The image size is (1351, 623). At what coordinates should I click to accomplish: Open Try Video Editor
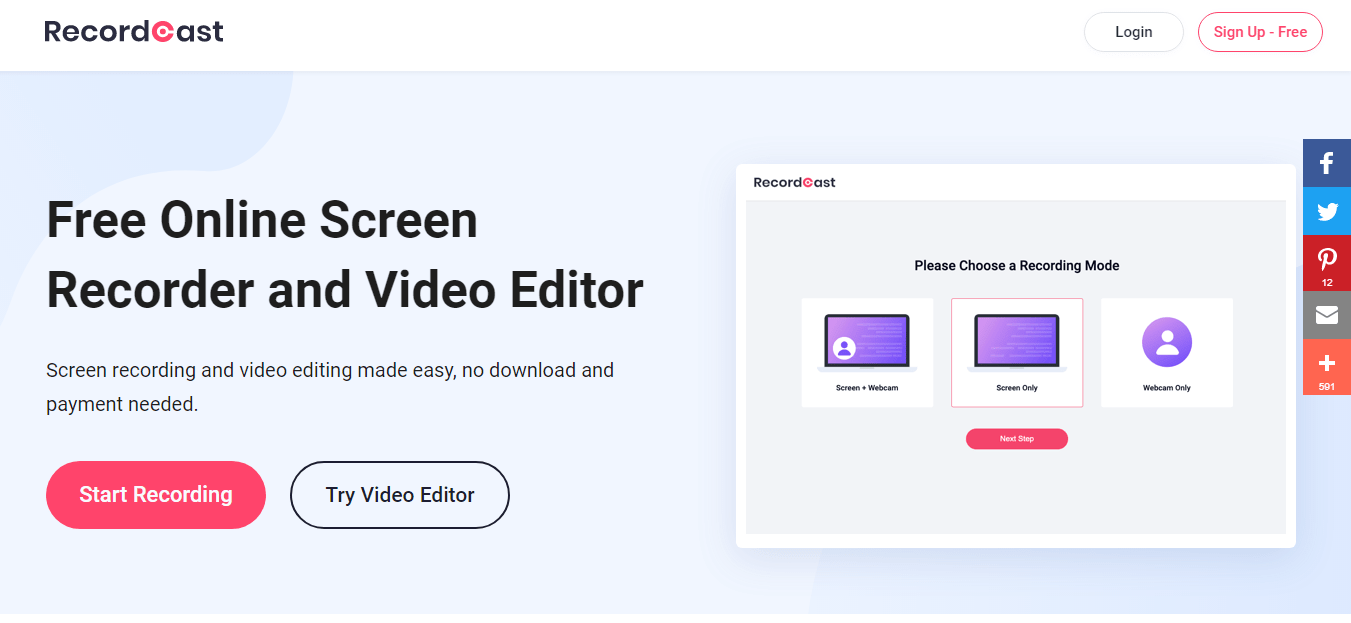point(399,495)
